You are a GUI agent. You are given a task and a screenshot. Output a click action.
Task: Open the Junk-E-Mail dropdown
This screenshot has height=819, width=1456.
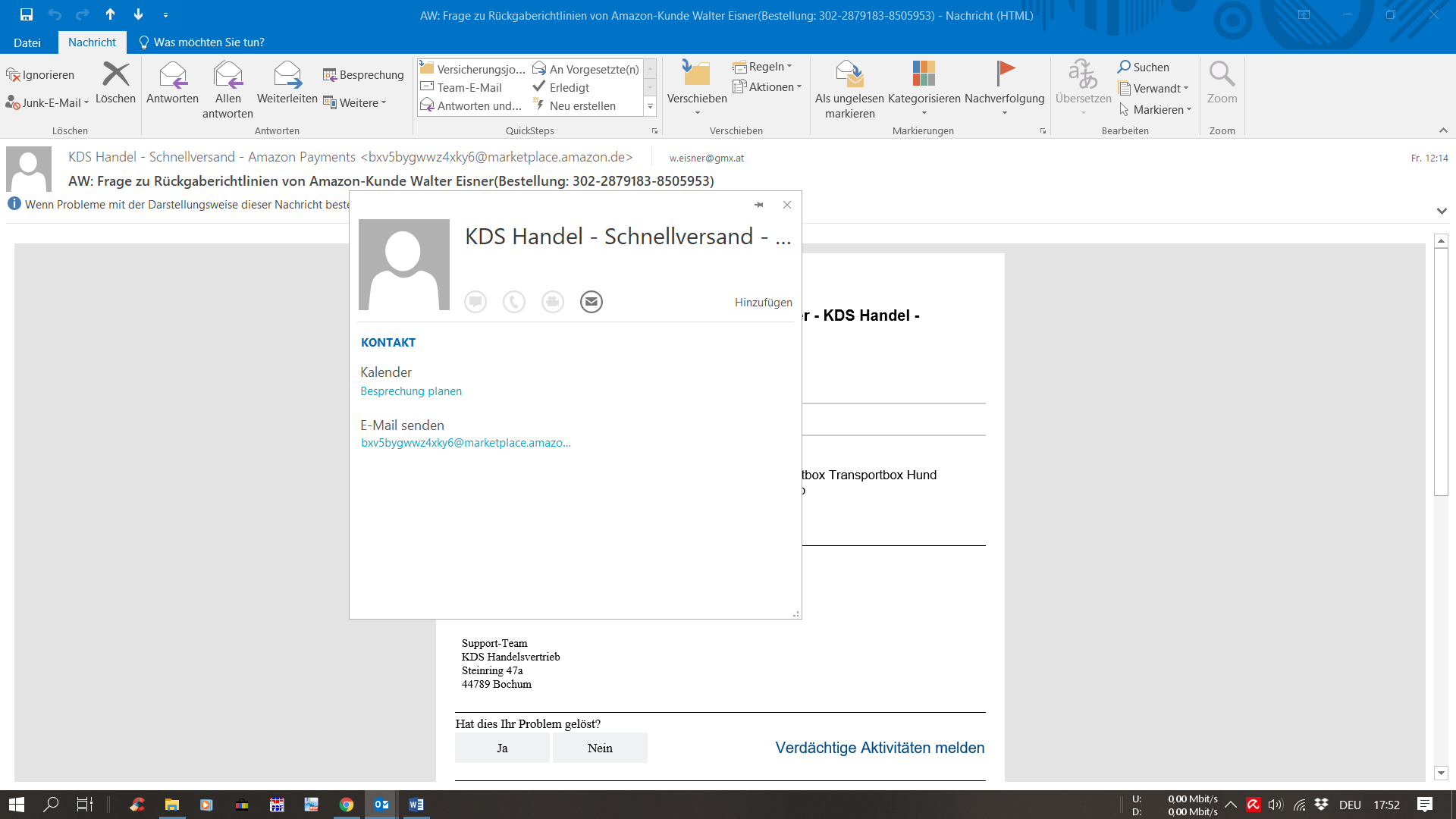click(47, 102)
